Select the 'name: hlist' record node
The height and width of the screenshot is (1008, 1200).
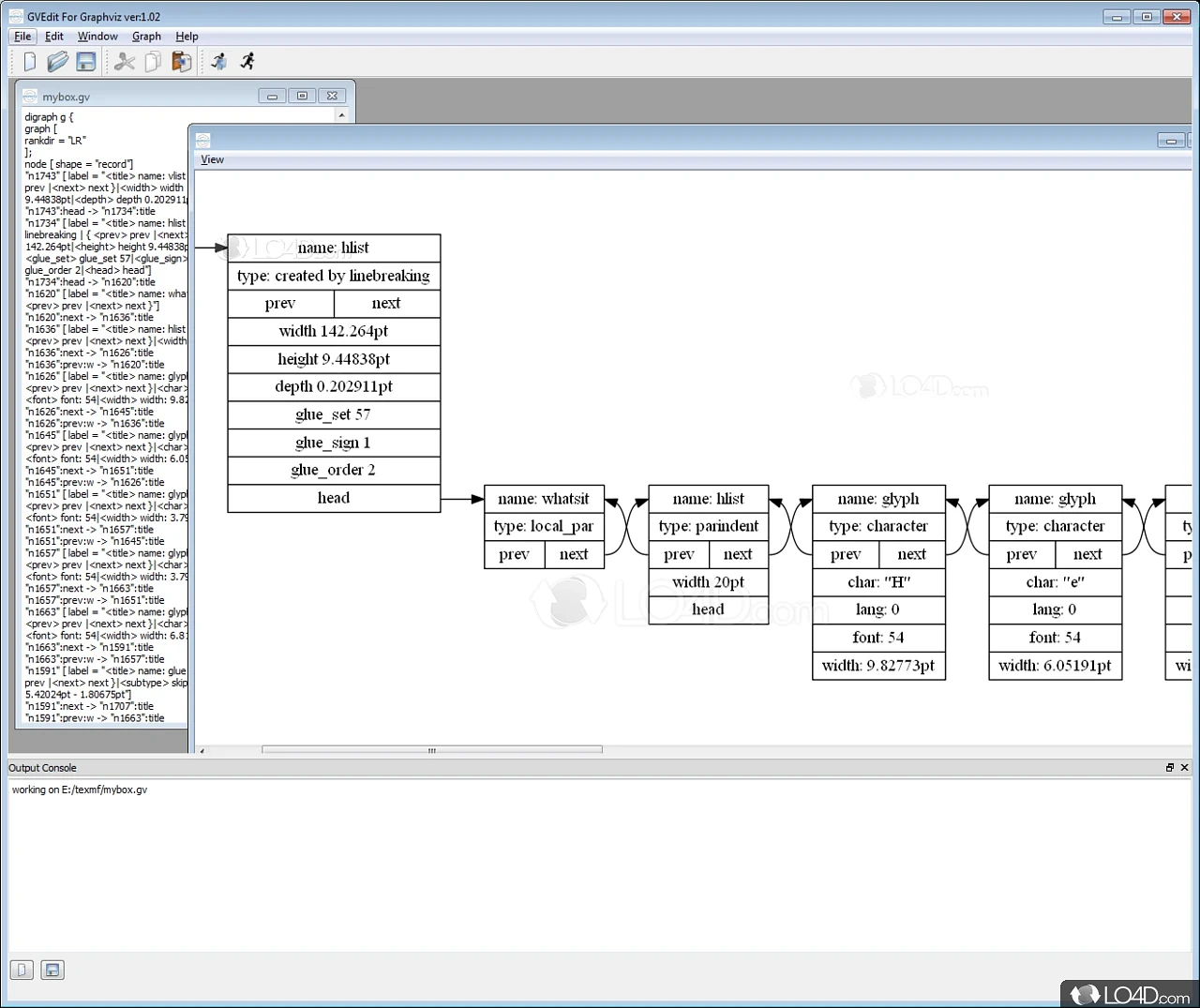click(x=333, y=247)
